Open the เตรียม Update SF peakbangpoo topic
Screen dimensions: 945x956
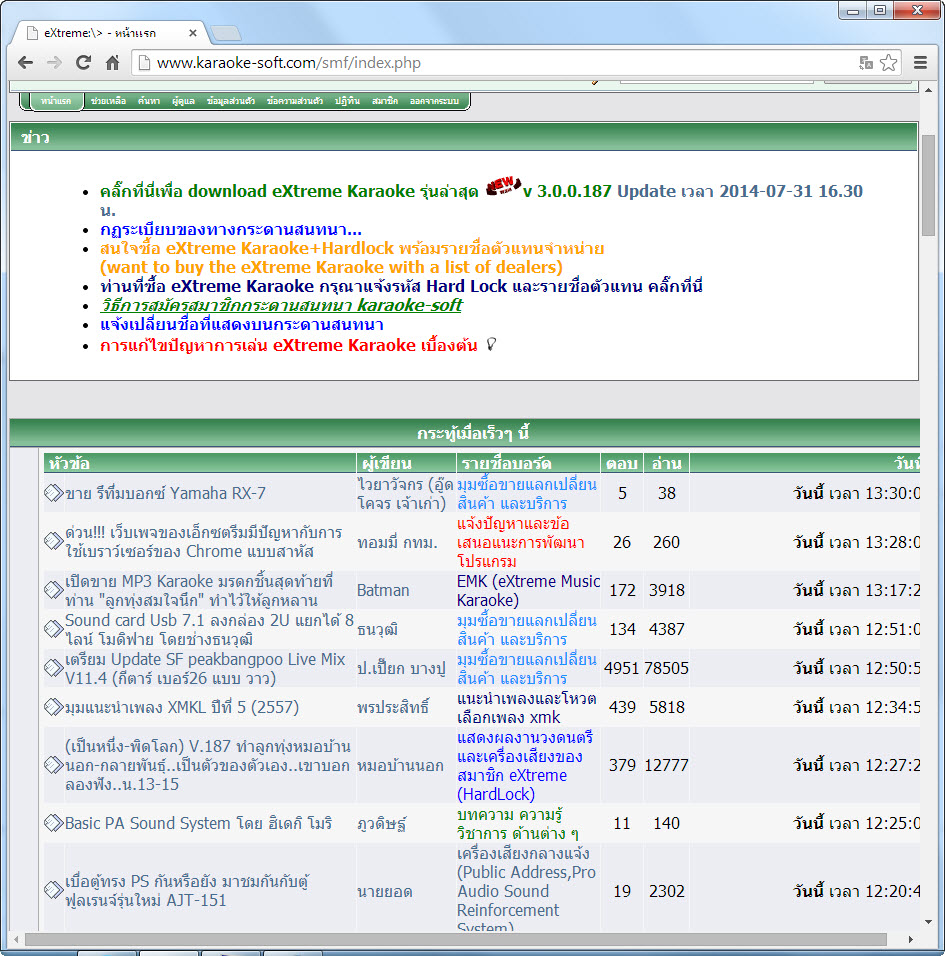(205, 668)
